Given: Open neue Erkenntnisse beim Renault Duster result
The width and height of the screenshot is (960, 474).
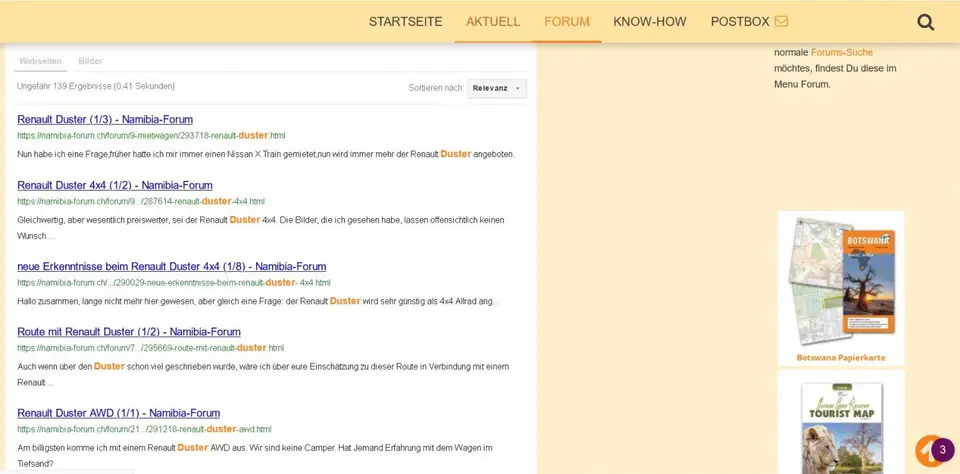Looking at the screenshot, I should pyautogui.click(x=171, y=266).
